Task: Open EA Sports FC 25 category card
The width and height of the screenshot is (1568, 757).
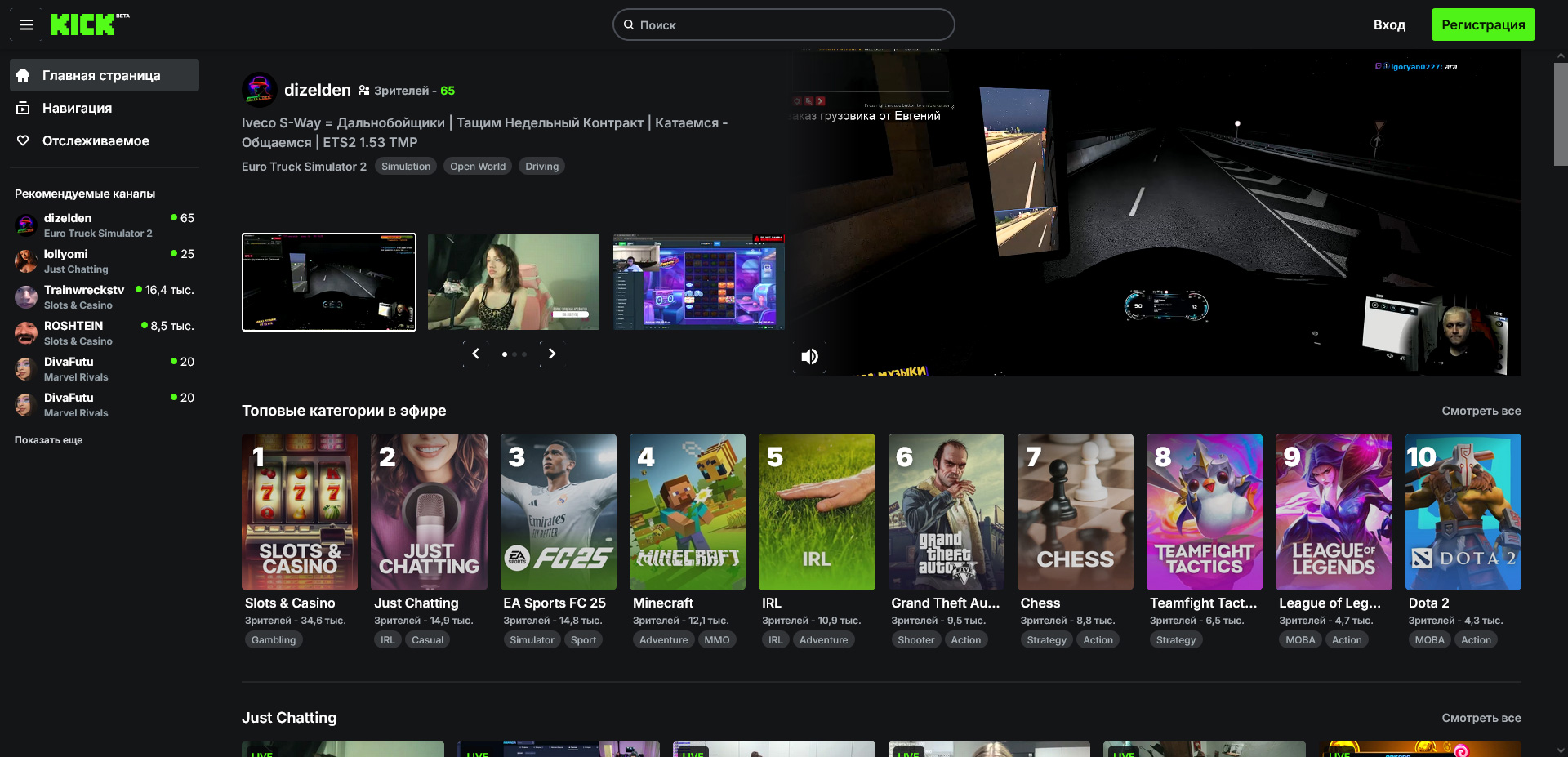Action: pos(559,512)
